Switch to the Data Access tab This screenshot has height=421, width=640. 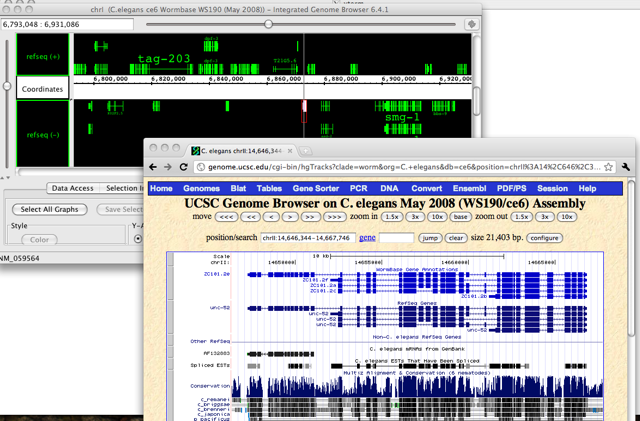[x=73, y=188]
